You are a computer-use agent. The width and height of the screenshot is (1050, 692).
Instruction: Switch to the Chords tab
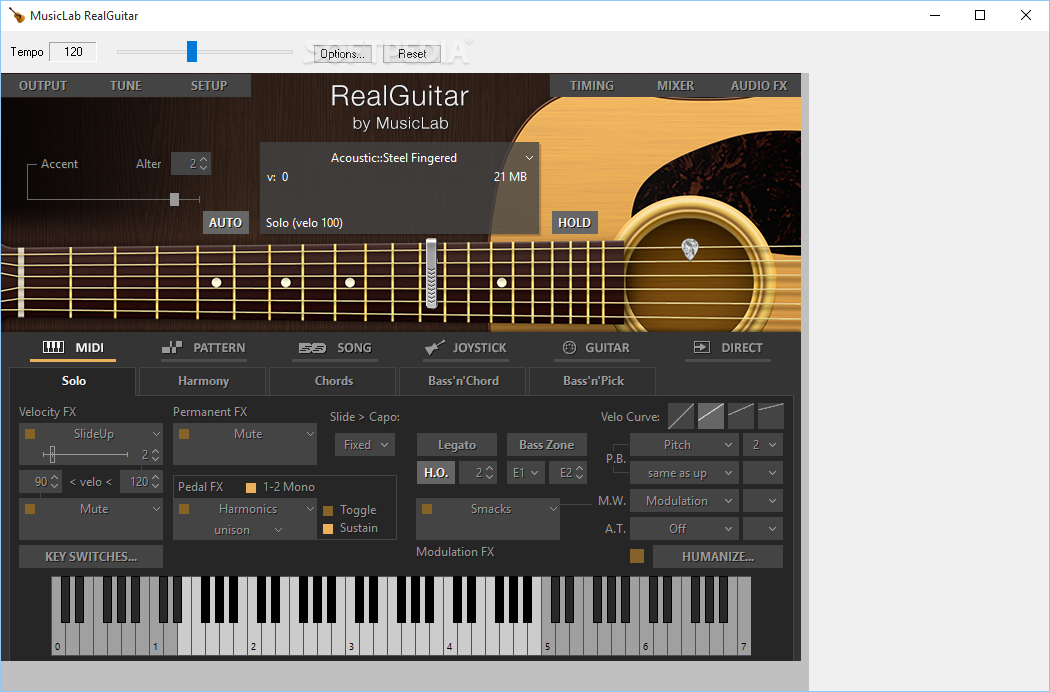coord(333,381)
